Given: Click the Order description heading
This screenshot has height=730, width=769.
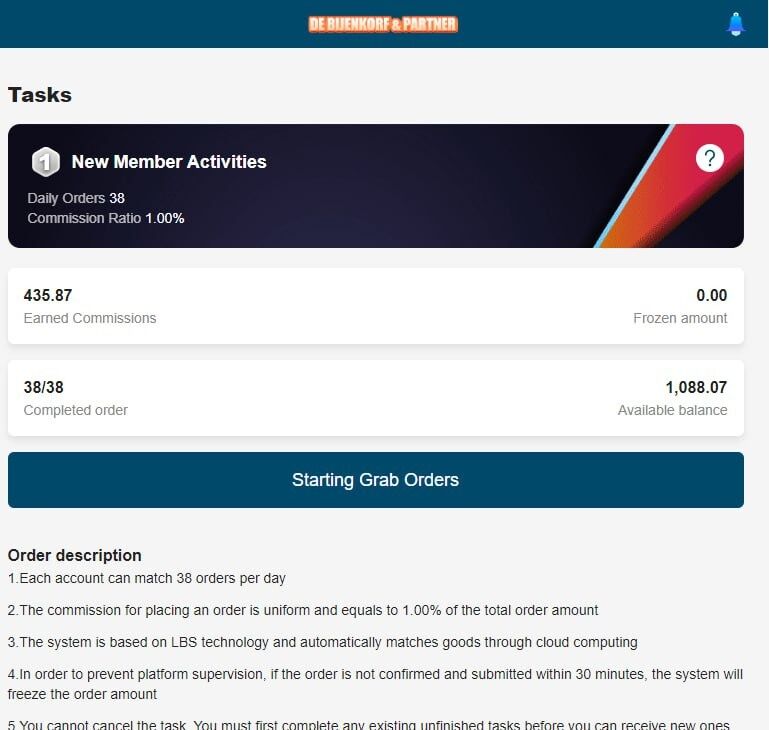Looking at the screenshot, I should pos(75,555).
